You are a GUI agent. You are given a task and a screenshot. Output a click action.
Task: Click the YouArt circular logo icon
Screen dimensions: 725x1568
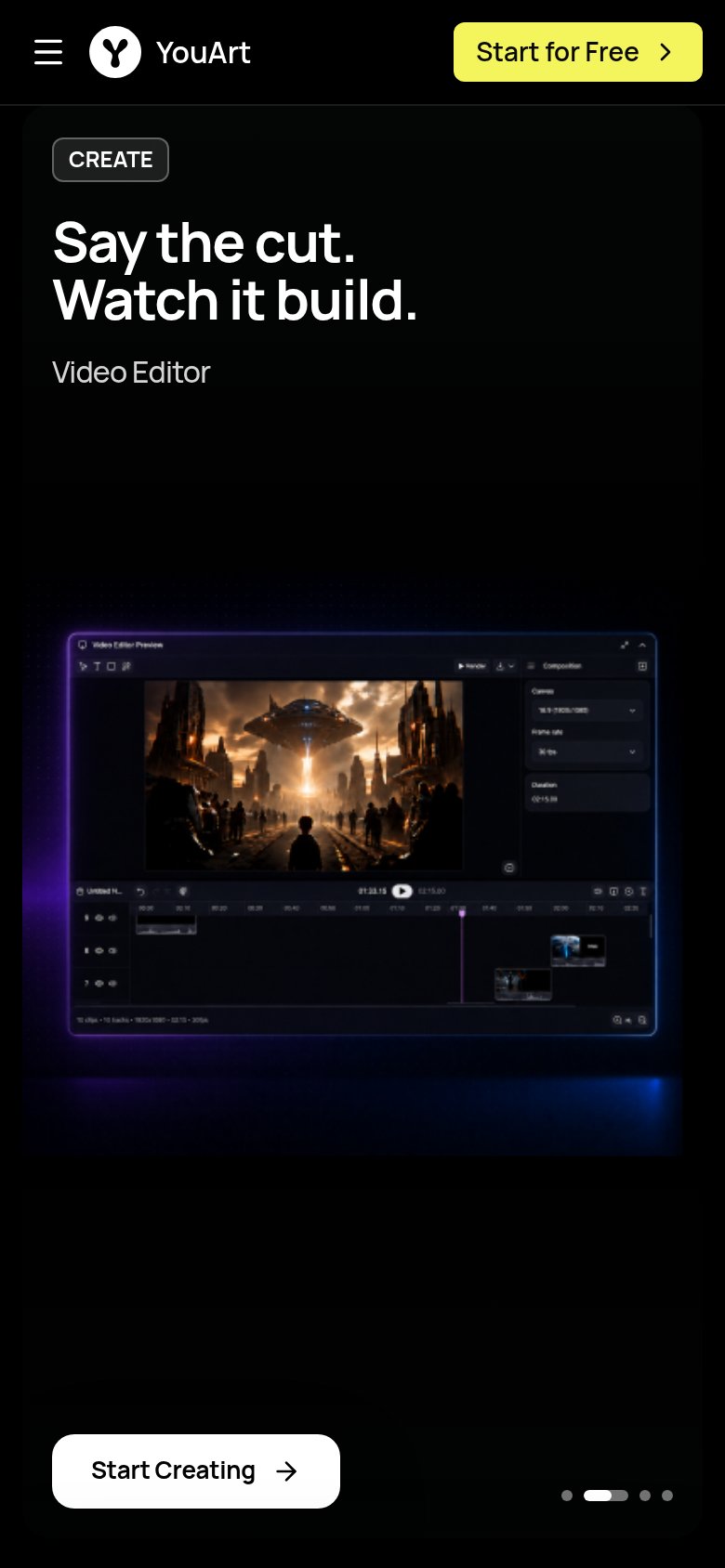[115, 52]
